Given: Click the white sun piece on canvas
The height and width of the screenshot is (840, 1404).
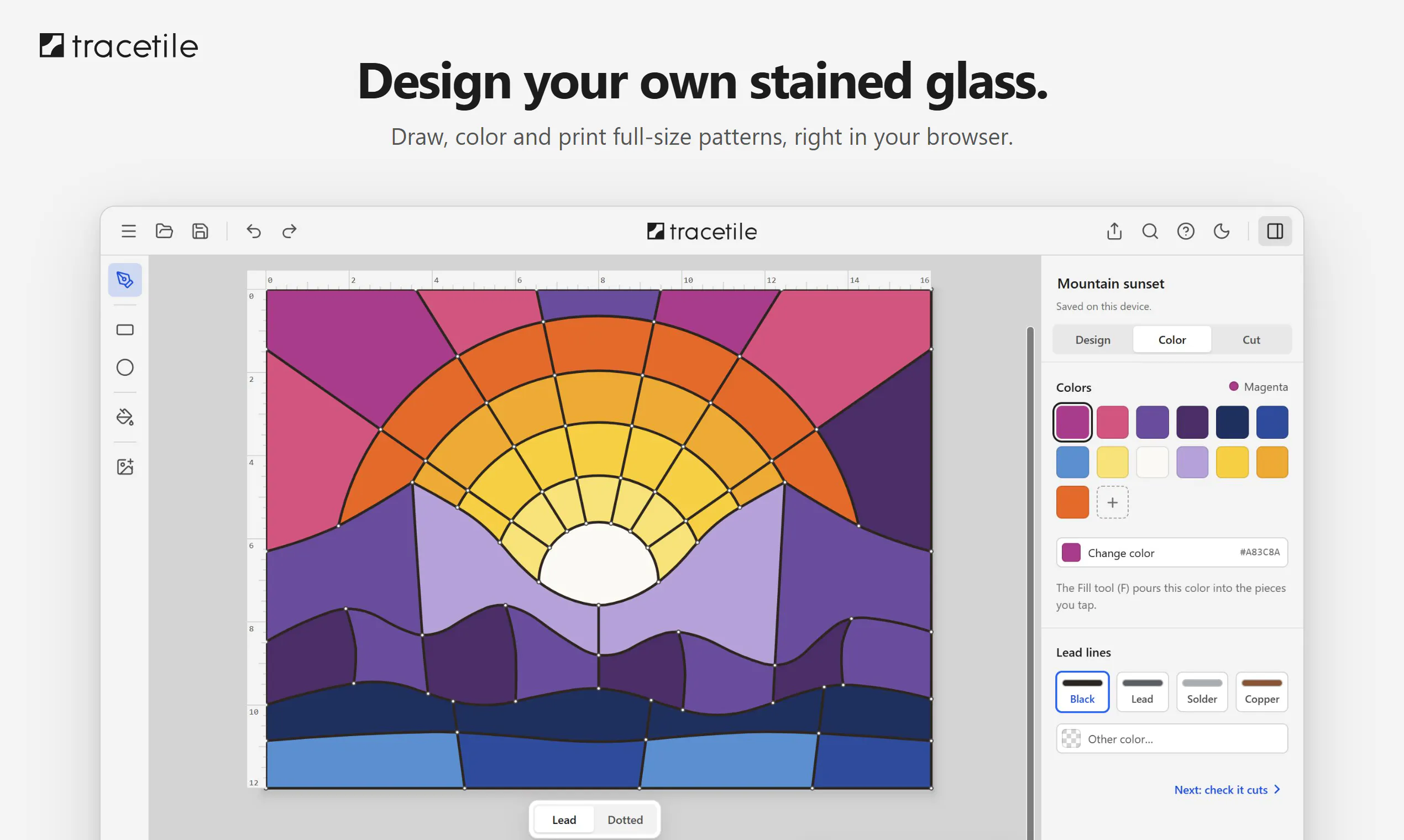Looking at the screenshot, I should [x=598, y=563].
